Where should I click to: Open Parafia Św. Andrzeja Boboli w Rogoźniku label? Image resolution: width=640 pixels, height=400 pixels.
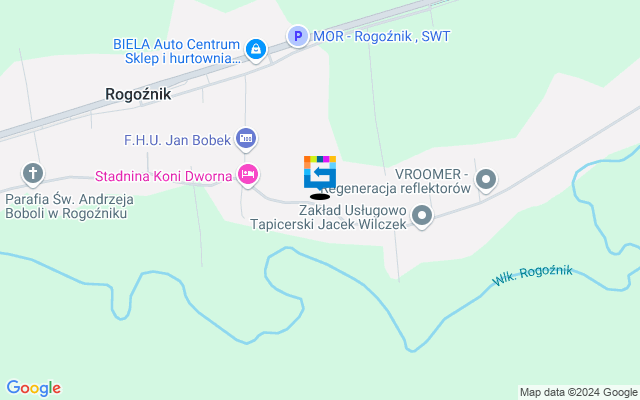[69, 207]
